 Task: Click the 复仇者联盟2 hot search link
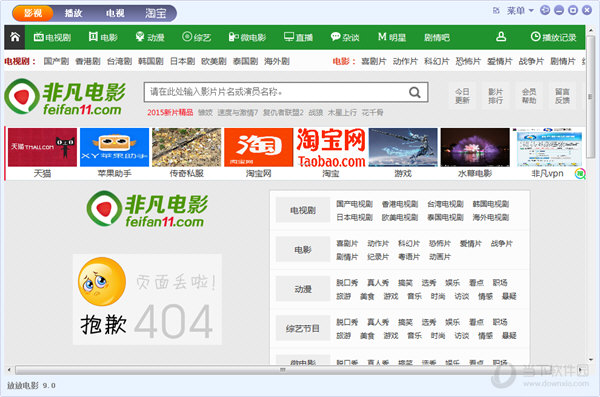pyautogui.click(x=283, y=113)
